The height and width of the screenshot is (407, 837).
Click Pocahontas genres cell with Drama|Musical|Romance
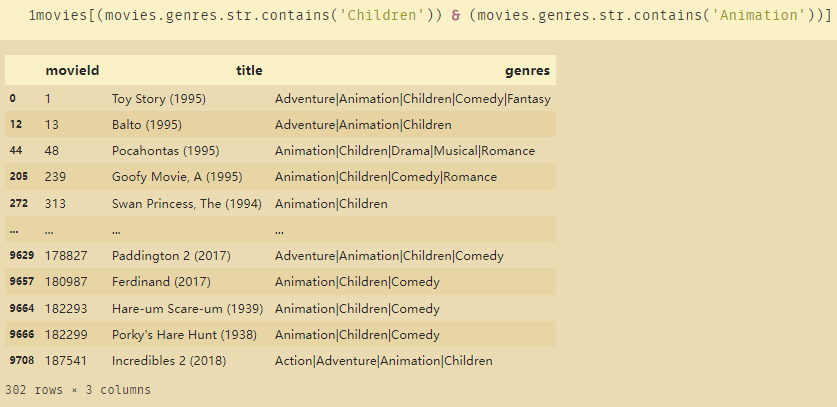click(405, 151)
